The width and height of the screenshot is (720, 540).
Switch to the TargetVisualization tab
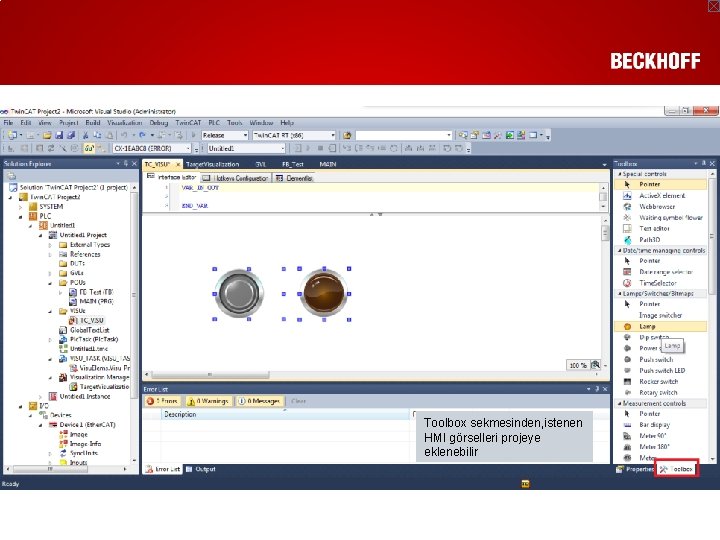coord(213,164)
